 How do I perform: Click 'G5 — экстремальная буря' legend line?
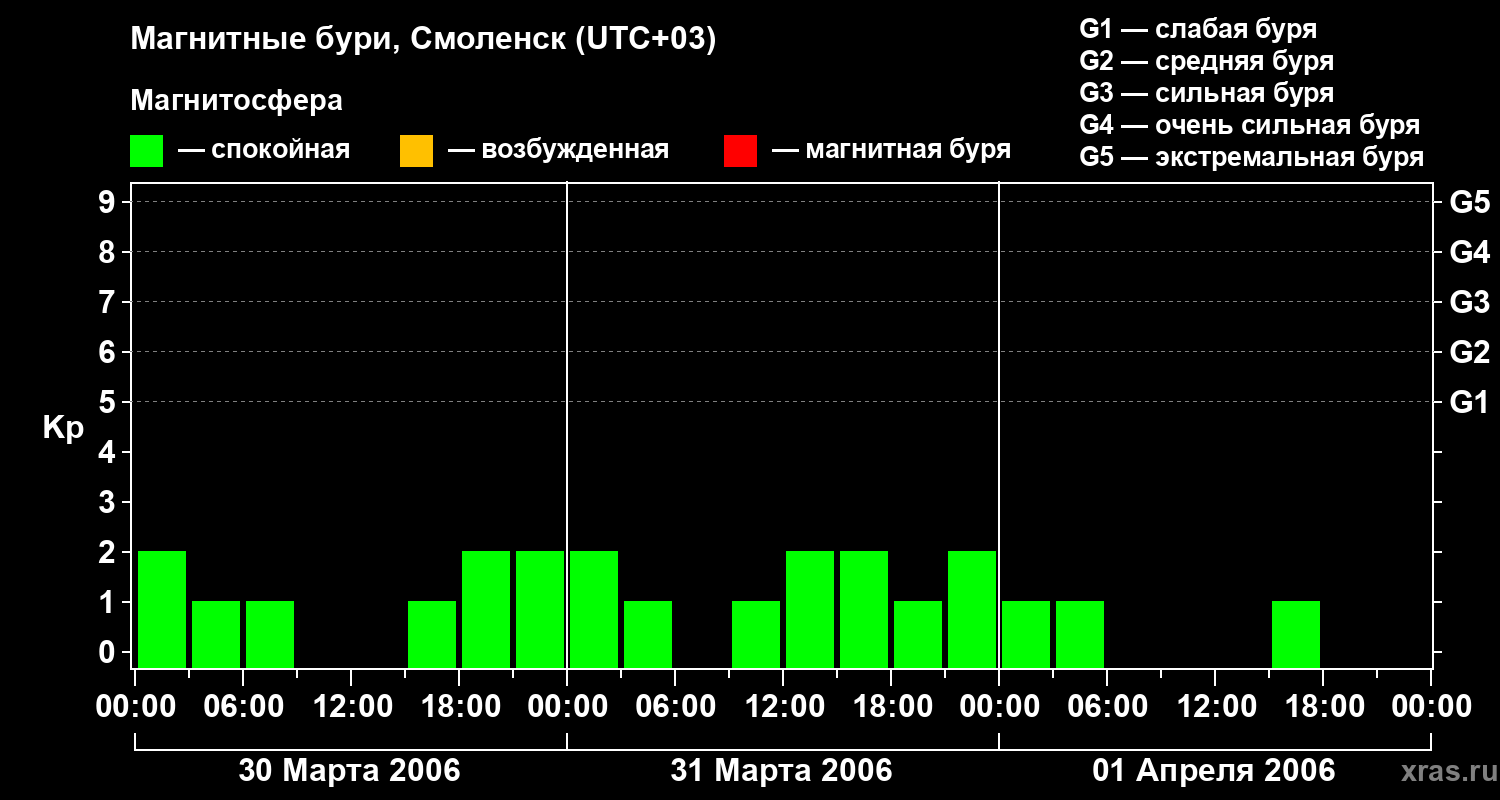click(x=1251, y=157)
